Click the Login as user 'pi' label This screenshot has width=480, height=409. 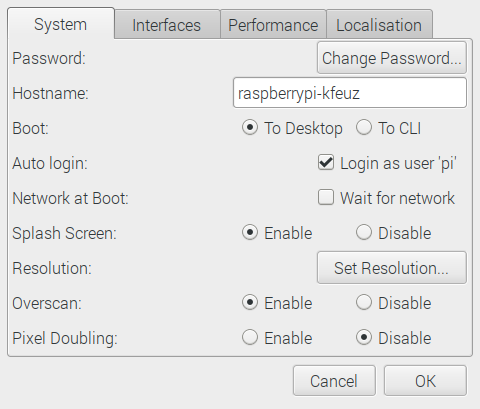(398, 163)
